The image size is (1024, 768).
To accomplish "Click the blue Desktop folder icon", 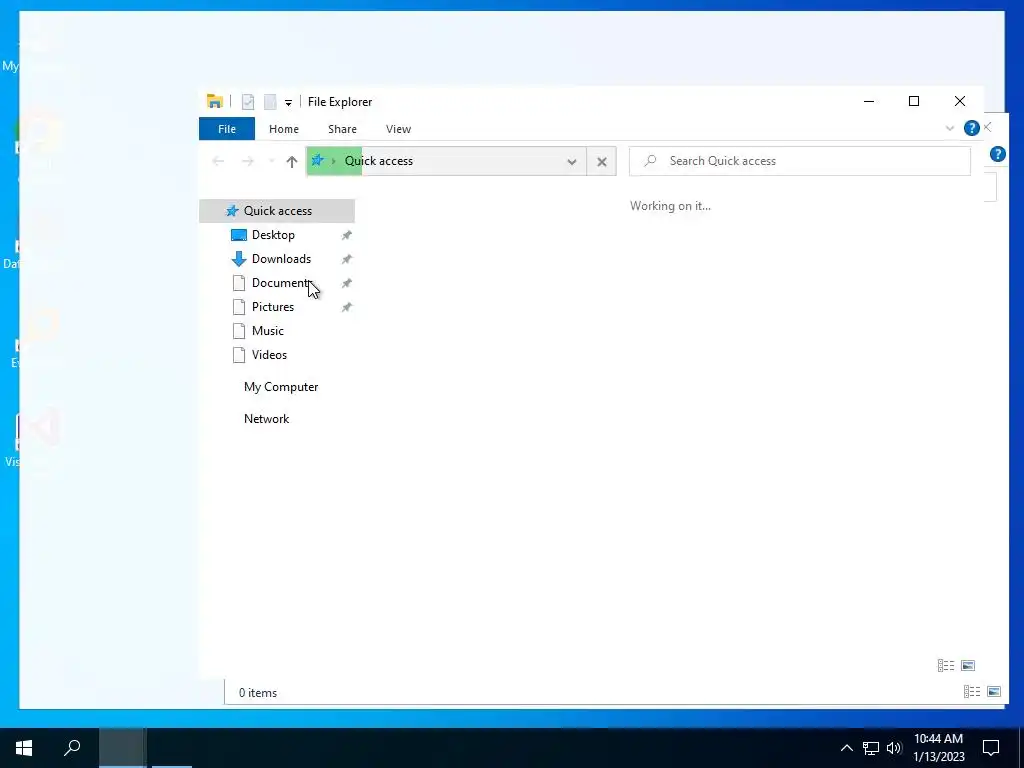I will [239, 235].
